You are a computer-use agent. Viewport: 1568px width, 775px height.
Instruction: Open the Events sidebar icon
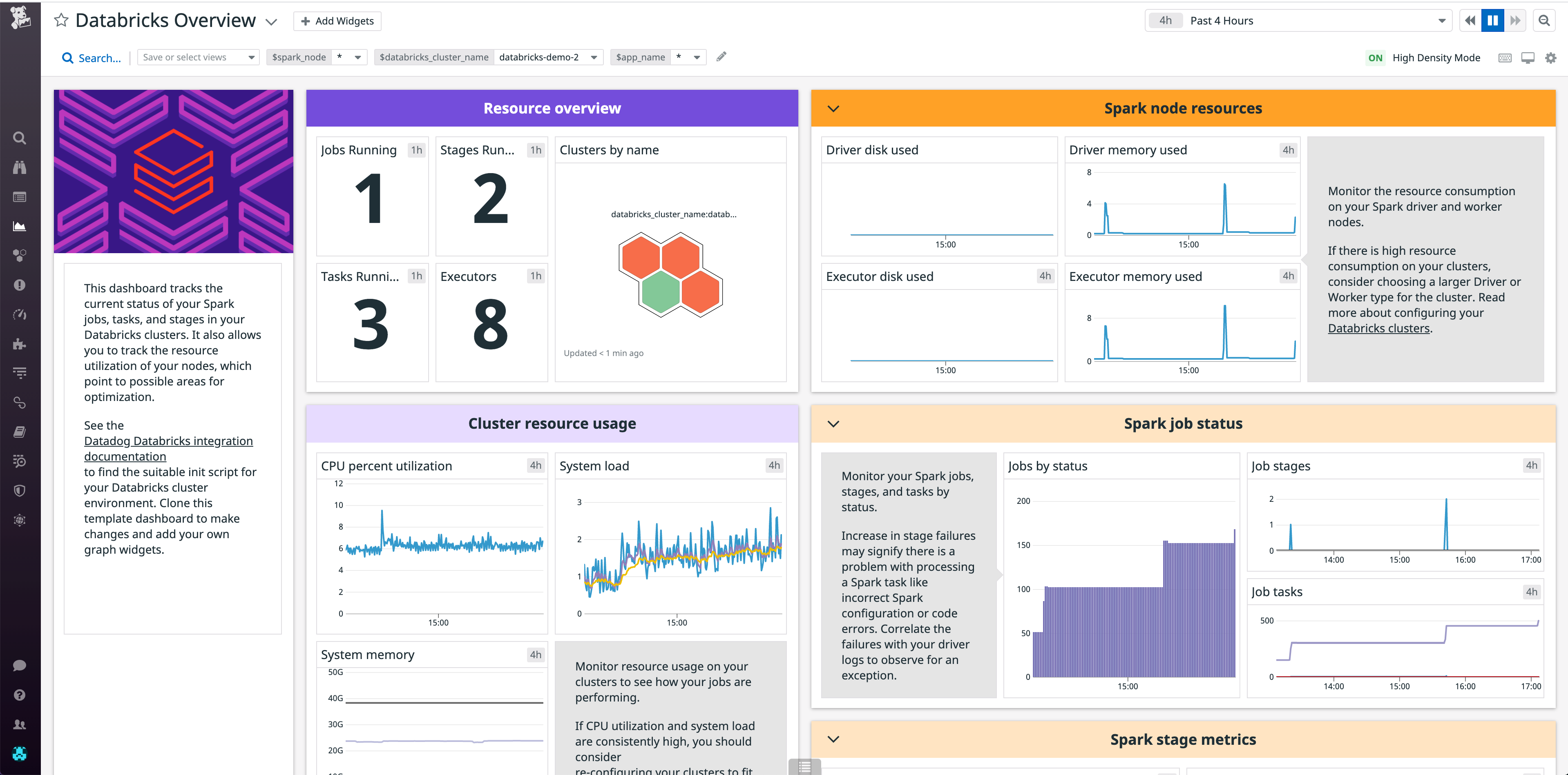click(20, 196)
